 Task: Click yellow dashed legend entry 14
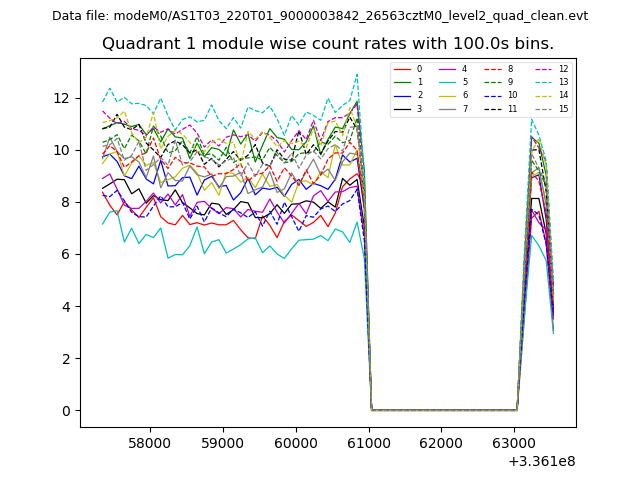pos(550,95)
